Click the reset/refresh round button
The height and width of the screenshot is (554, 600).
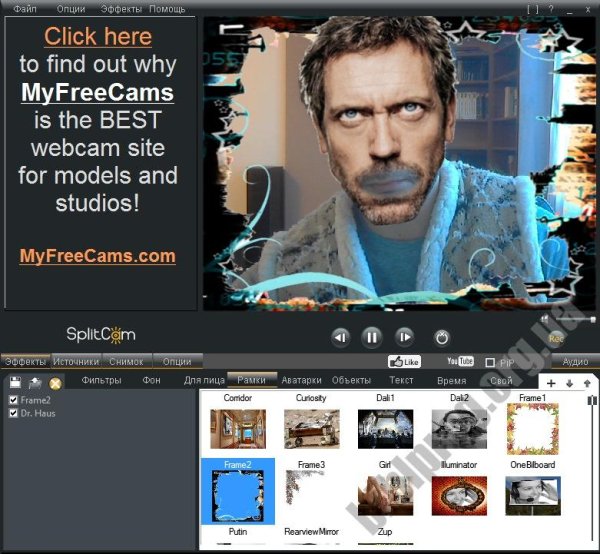coord(442,338)
